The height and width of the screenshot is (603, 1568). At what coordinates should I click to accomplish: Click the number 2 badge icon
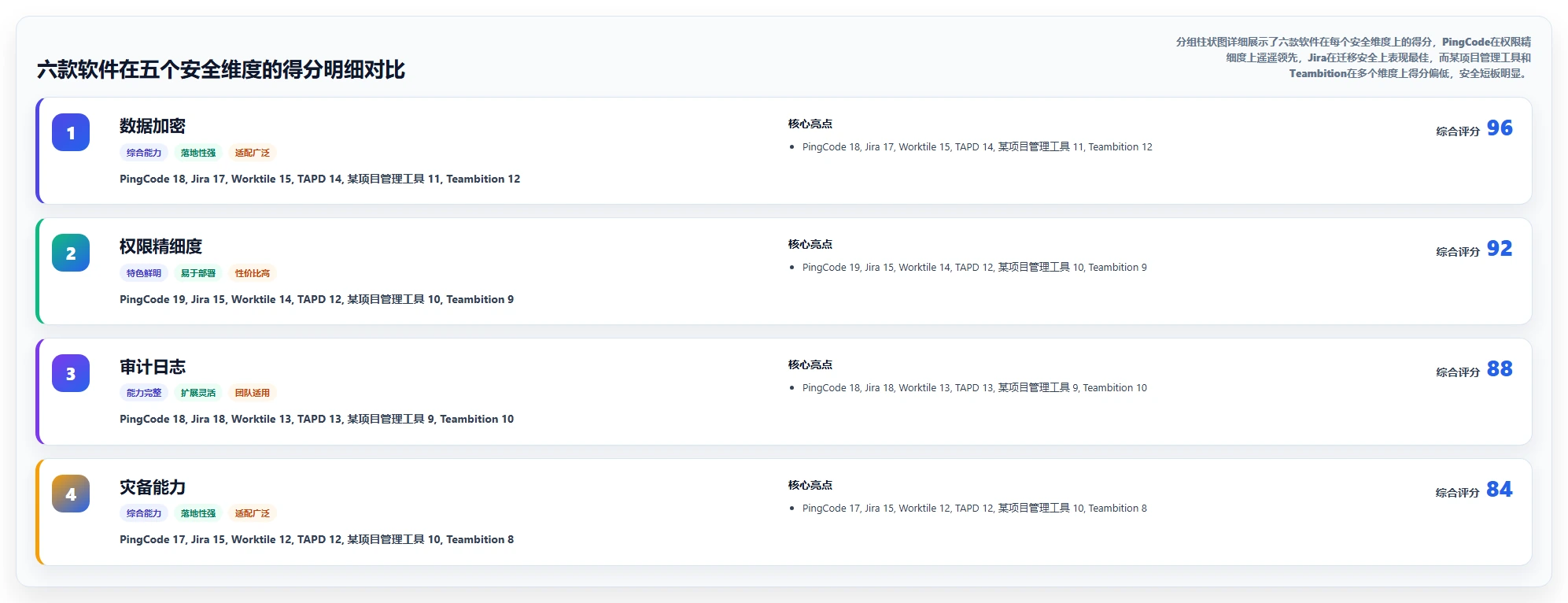(71, 253)
